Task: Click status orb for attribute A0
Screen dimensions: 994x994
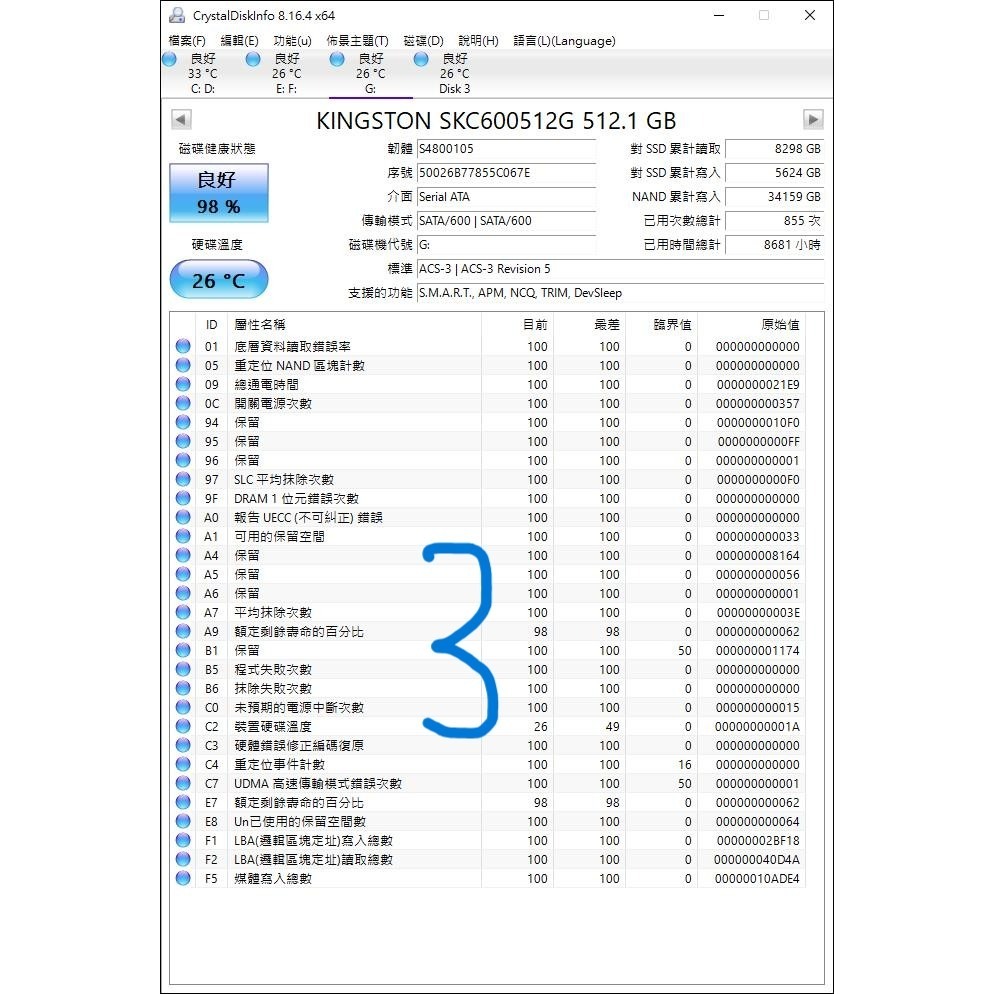Action: click(183, 517)
